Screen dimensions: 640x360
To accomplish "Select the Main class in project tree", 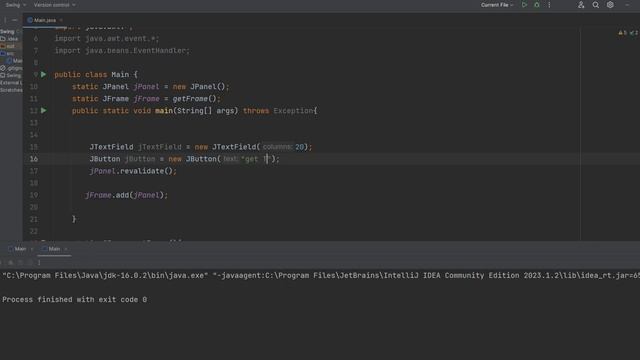I will [16, 61].
